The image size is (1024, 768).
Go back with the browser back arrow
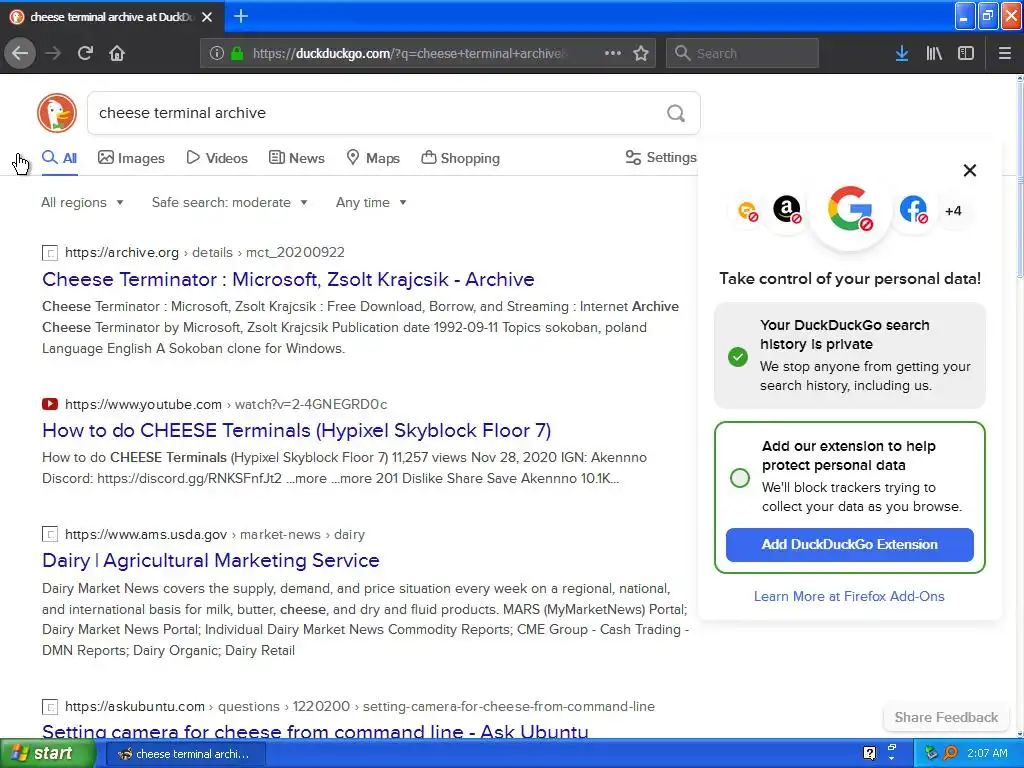[20, 53]
